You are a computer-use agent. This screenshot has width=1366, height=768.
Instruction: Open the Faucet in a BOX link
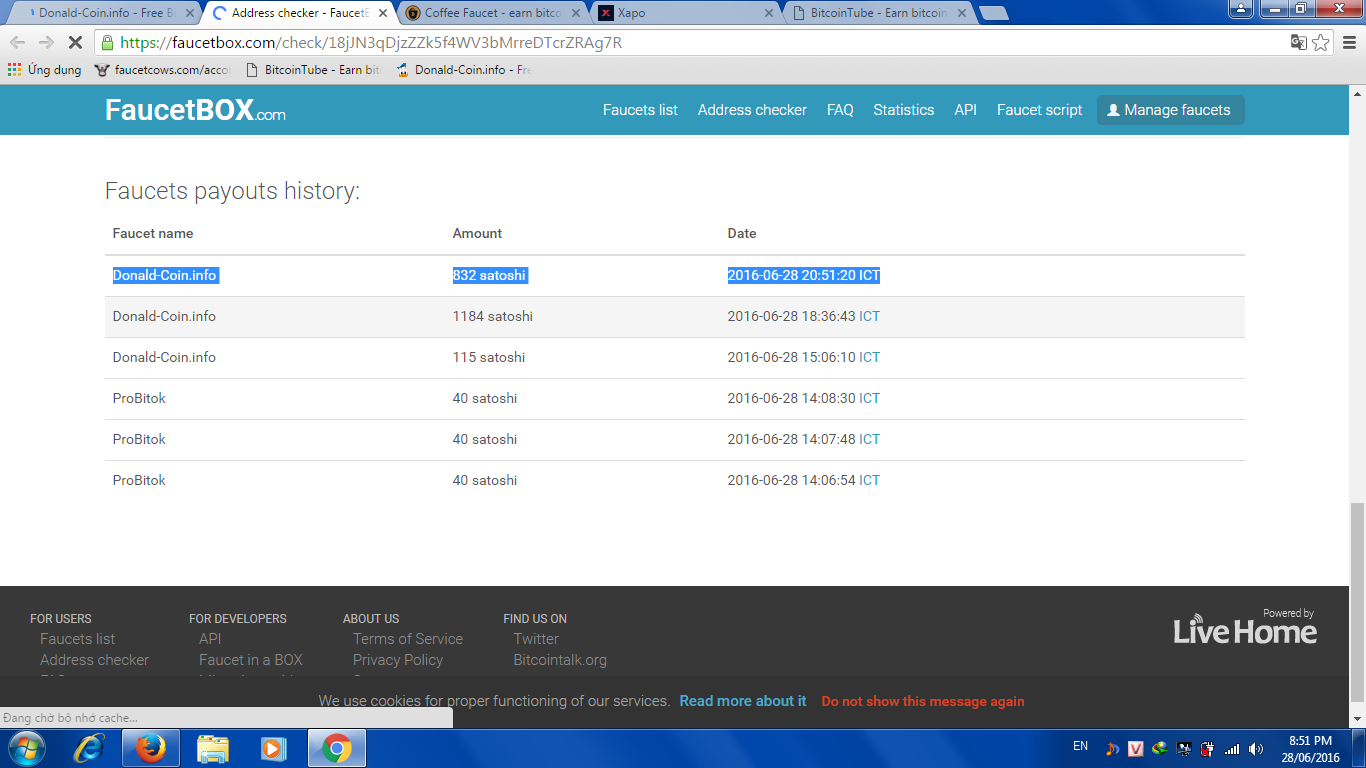click(251, 660)
